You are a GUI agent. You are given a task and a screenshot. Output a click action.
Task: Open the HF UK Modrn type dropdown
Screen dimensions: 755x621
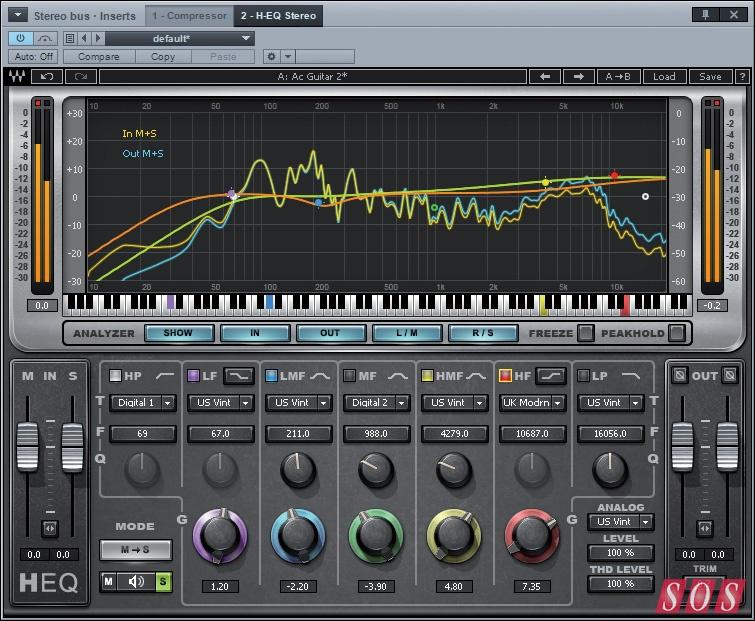coord(533,402)
